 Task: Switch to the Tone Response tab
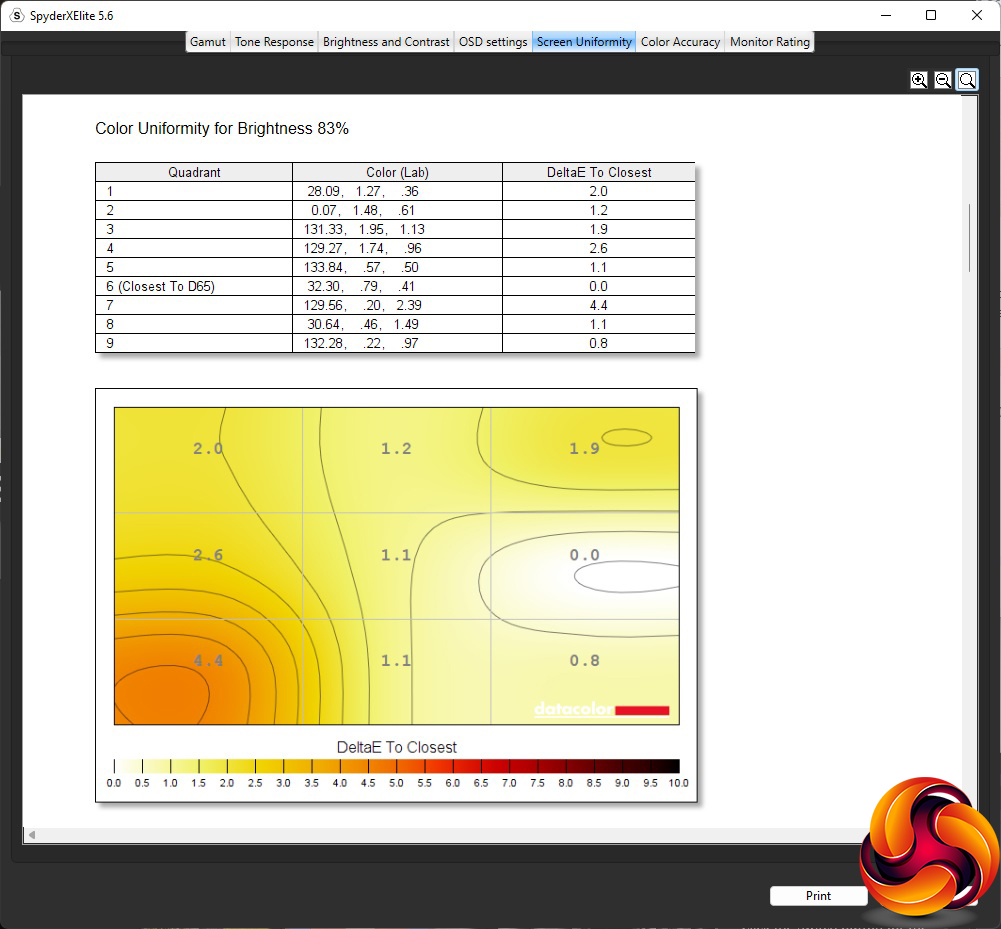(x=275, y=42)
